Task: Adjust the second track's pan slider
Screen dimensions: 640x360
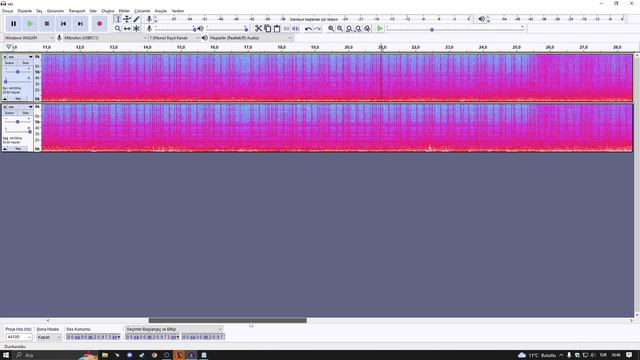Action: (18, 131)
